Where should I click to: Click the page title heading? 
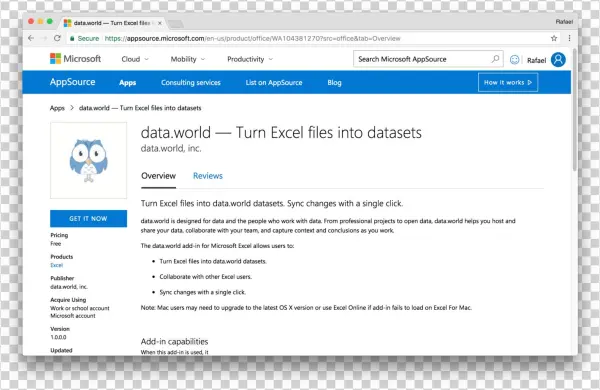(x=281, y=133)
